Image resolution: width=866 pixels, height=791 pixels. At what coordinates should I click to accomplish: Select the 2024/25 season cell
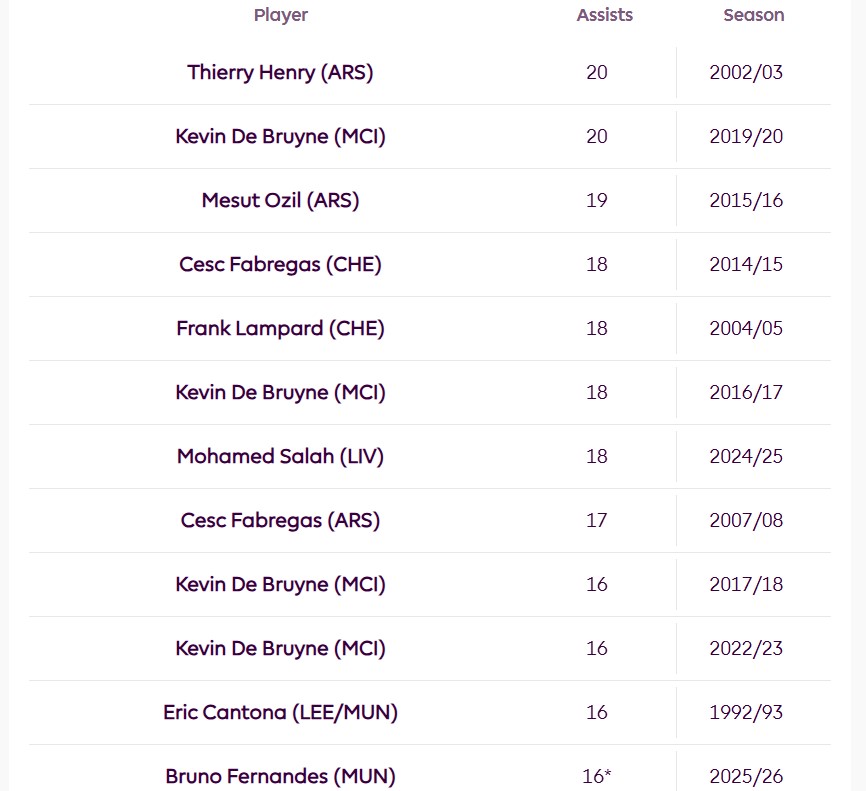(x=746, y=456)
